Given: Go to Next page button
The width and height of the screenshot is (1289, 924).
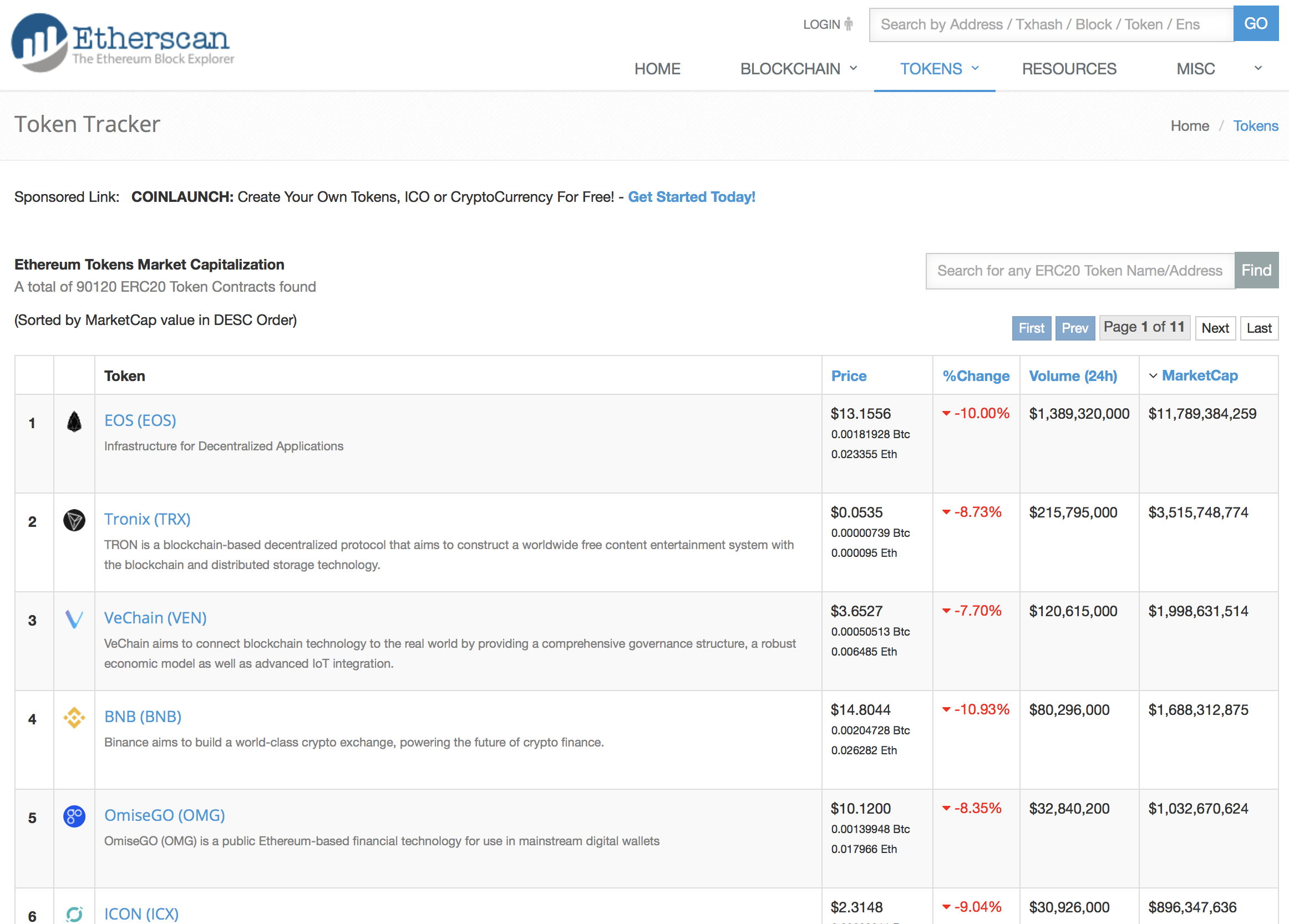Looking at the screenshot, I should pos(1215,328).
